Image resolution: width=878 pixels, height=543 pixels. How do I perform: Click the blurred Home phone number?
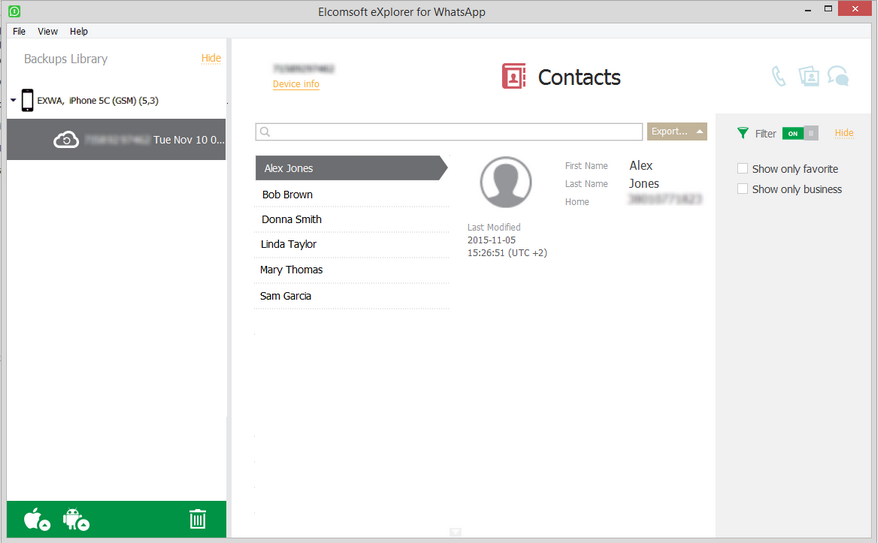coord(665,199)
